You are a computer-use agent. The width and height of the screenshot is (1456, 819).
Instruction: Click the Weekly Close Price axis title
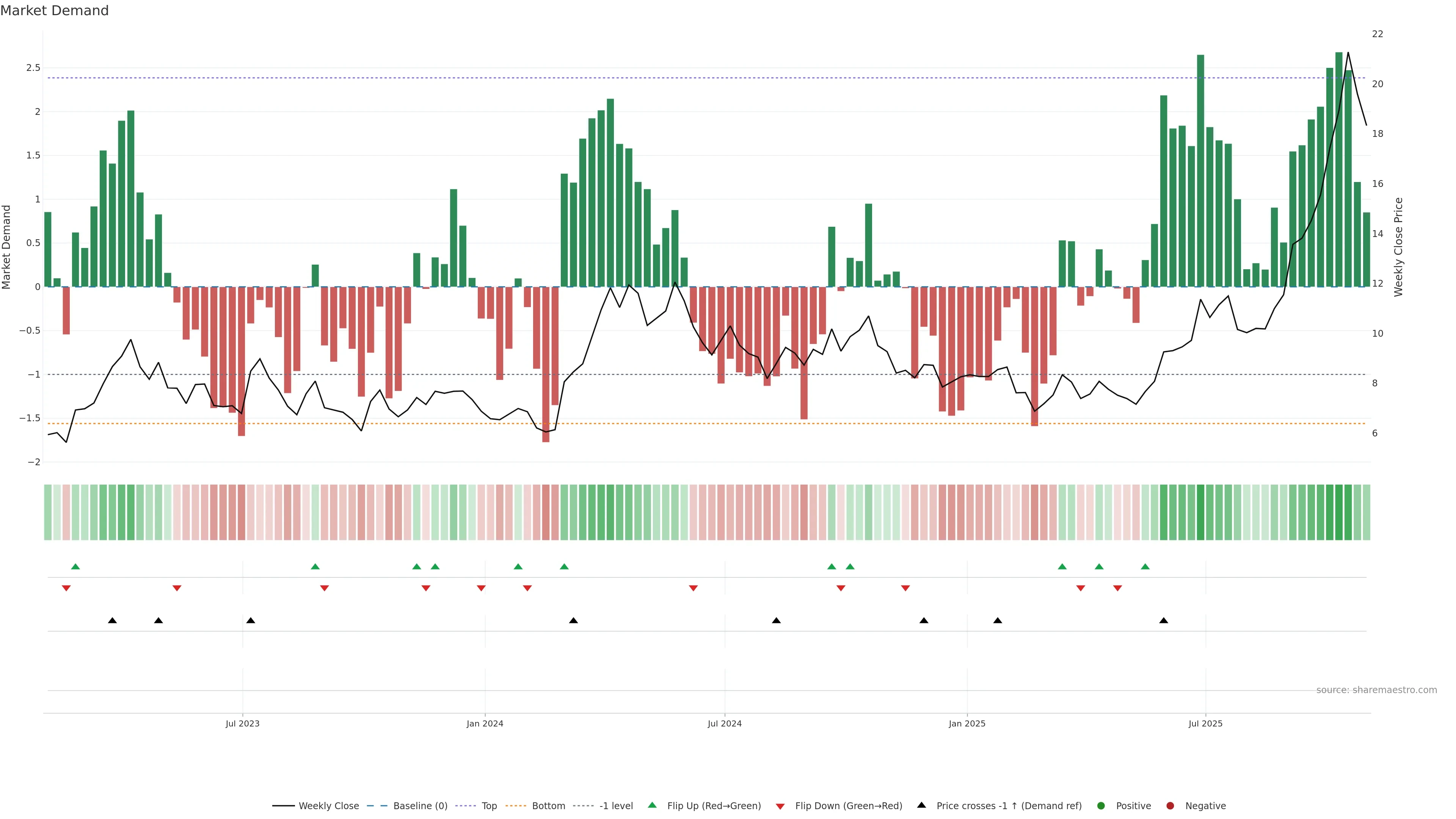[1398, 247]
